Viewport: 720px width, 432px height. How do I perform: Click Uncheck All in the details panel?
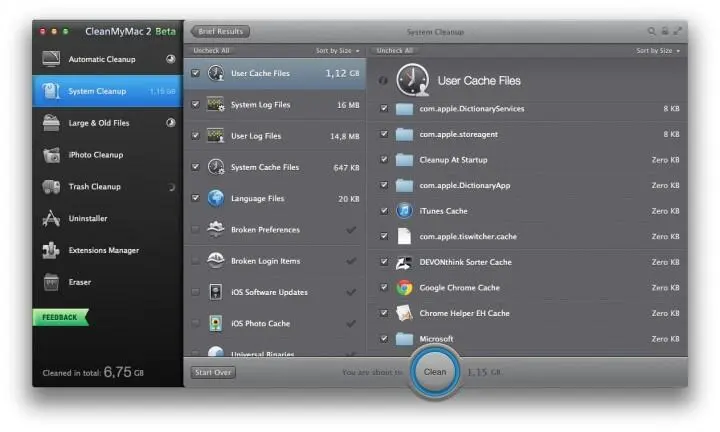(394, 50)
